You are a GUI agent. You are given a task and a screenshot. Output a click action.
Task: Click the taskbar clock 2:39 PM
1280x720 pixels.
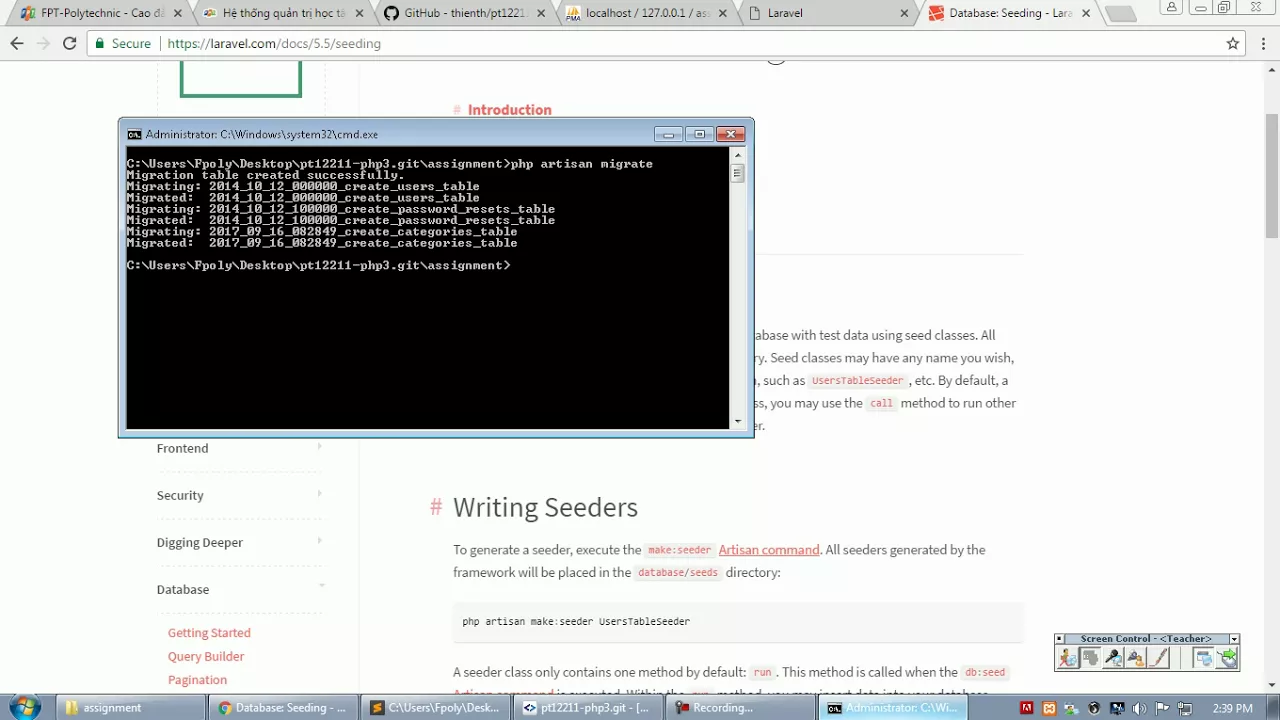pos(1232,708)
